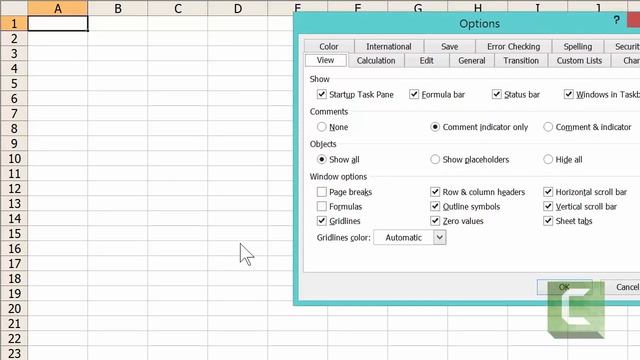
Task: Go to the Custom Lists tab
Action: click(x=579, y=60)
